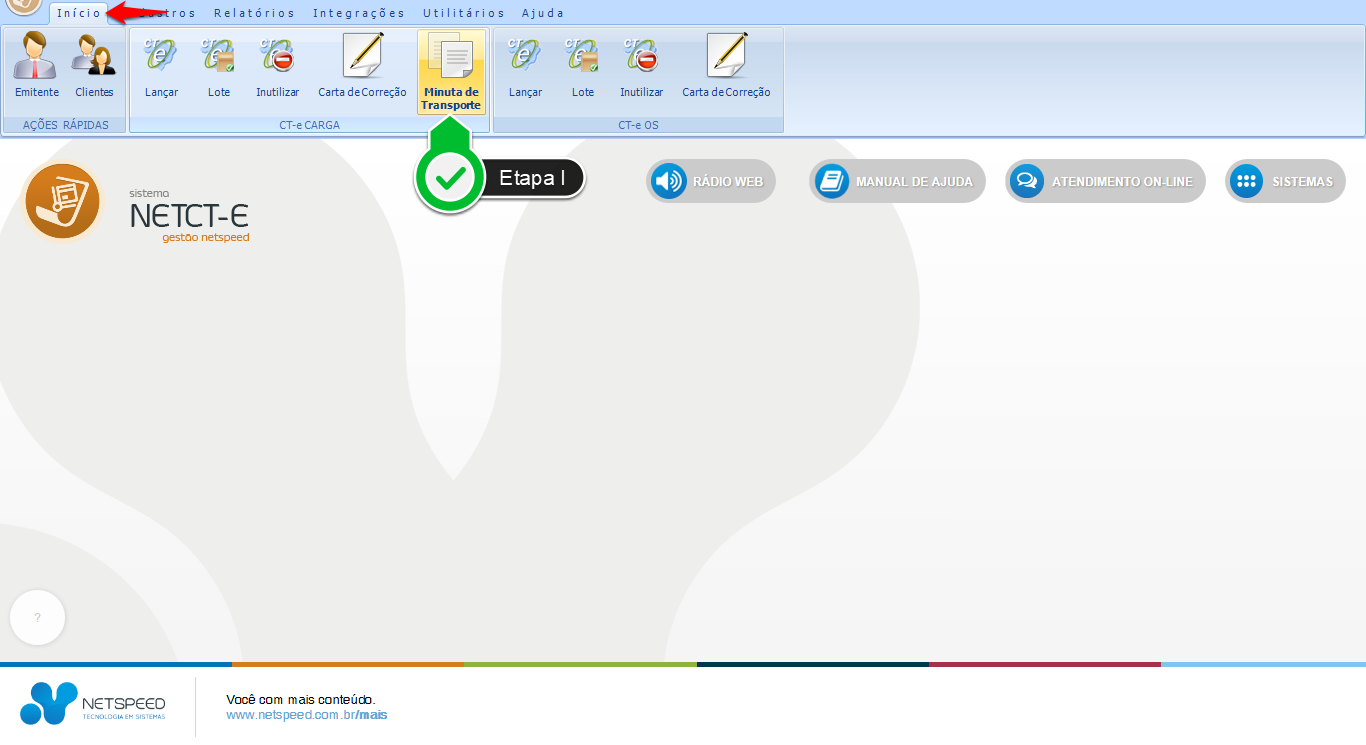Click Lote in the CT-e CARGA group
Image resolution: width=1366 pixels, height=745 pixels.
[219, 68]
